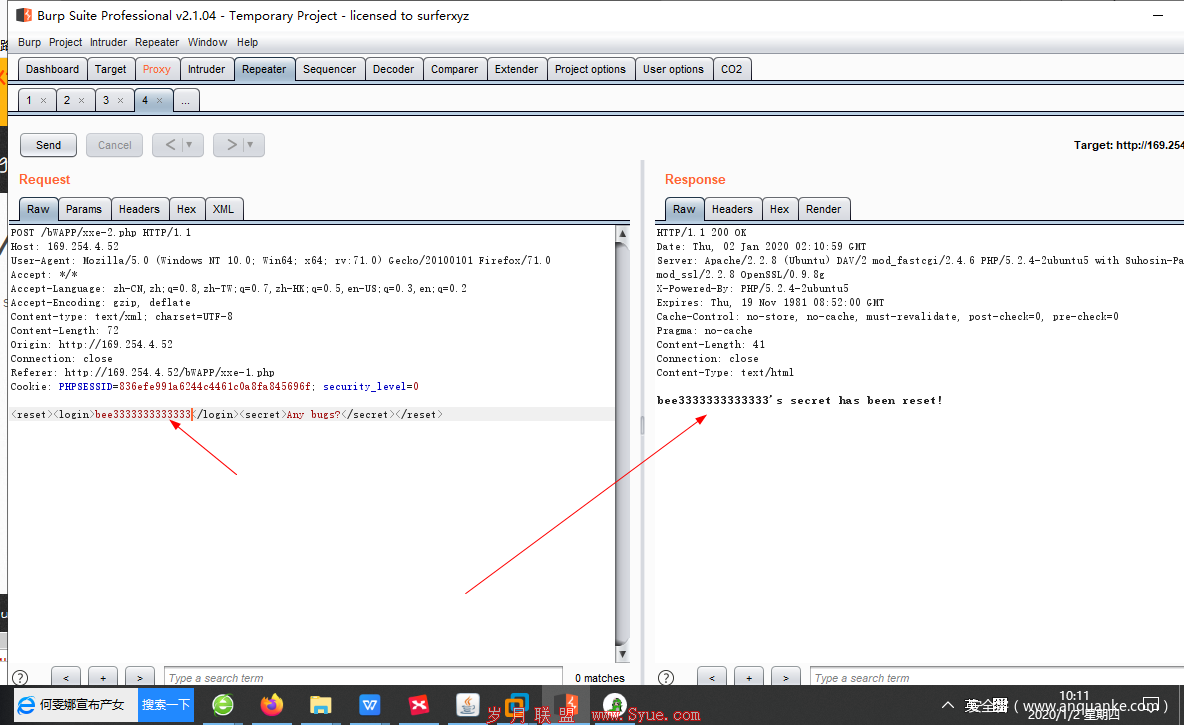Click previous match button in request search

pos(66,677)
